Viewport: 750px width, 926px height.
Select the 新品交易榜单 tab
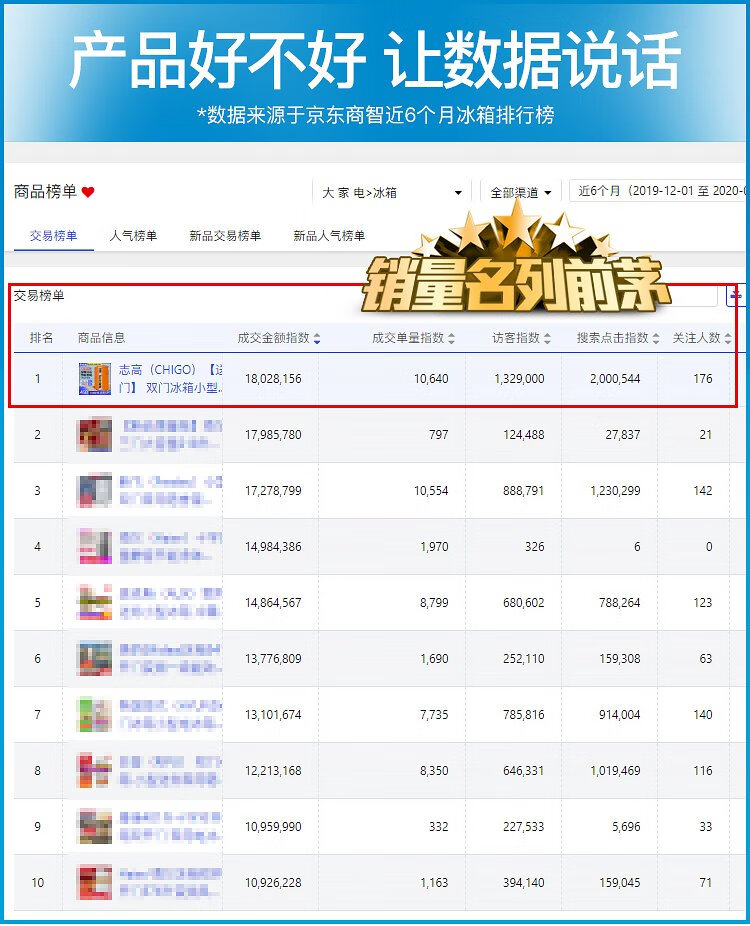point(225,236)
